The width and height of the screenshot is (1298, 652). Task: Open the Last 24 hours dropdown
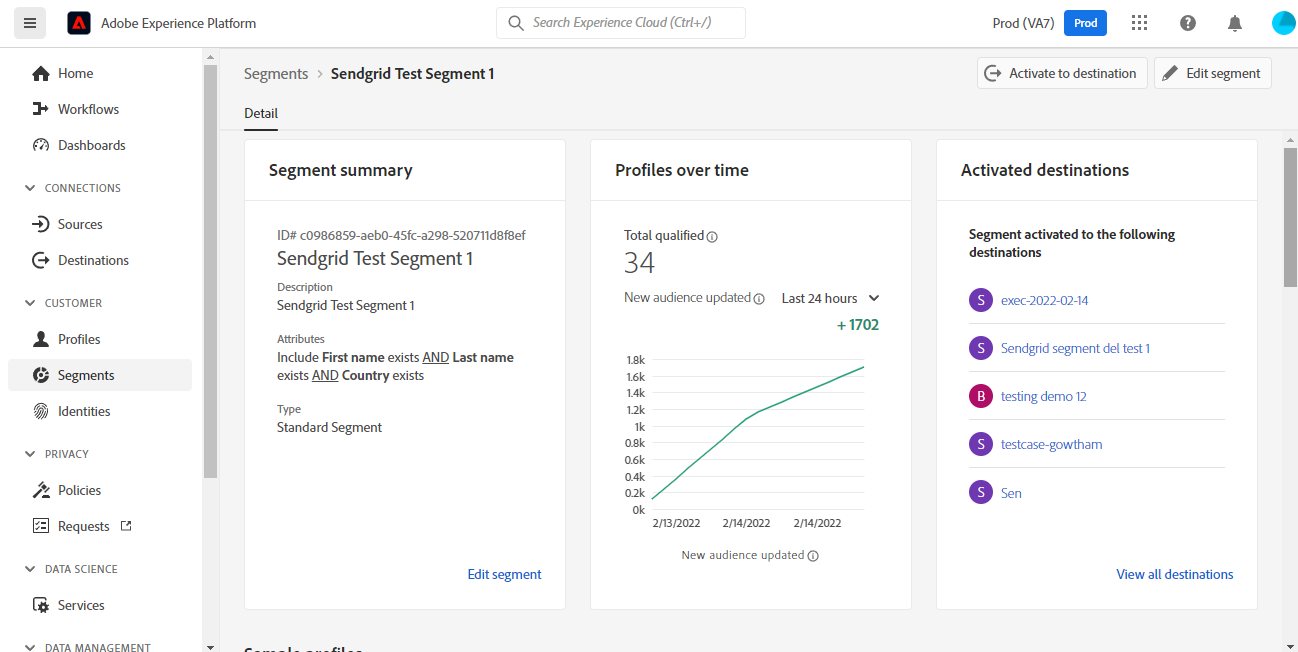[x=830, y=298]
